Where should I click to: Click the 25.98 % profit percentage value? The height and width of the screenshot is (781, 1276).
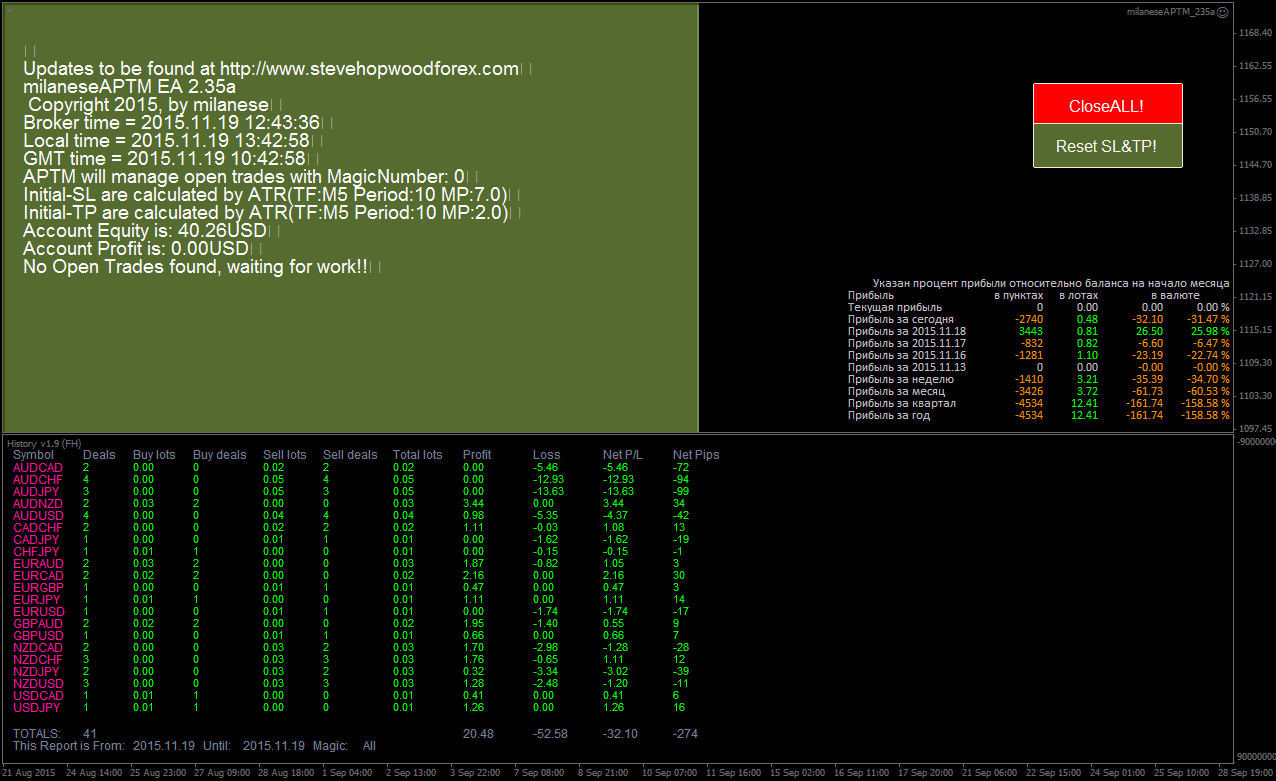click(1209, 331)
